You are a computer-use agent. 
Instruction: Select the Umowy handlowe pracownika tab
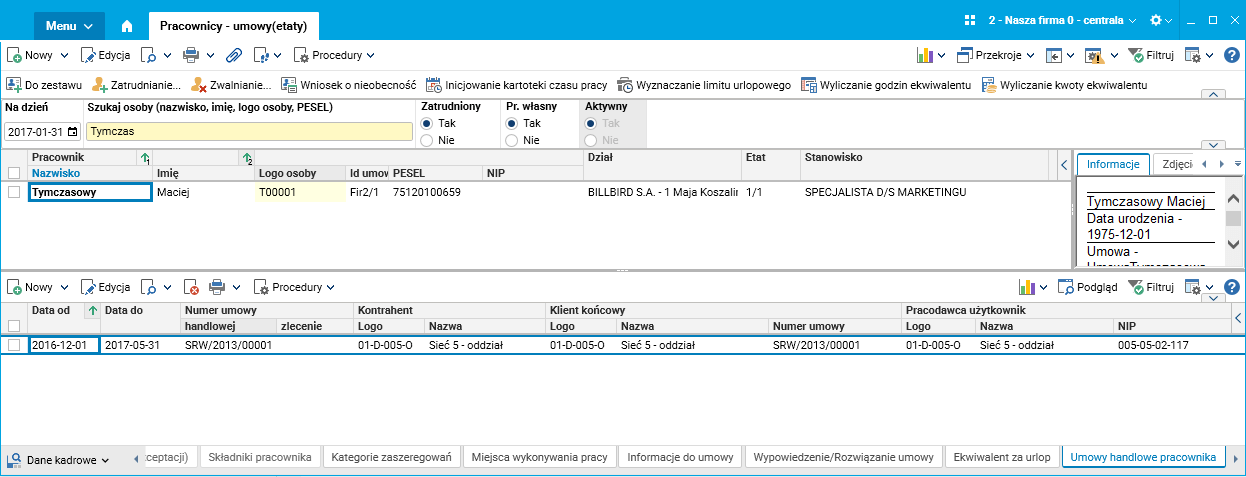[1143, 457]
